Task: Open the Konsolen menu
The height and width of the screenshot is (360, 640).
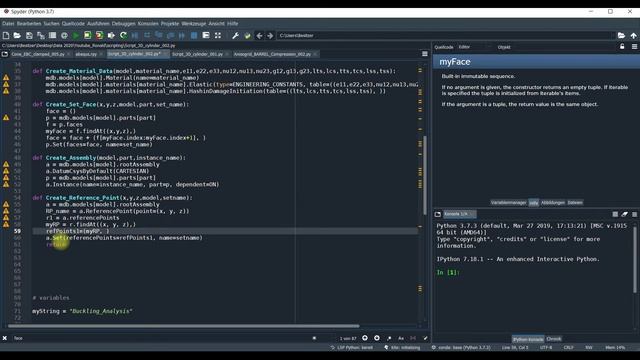Action: [148, 24]
